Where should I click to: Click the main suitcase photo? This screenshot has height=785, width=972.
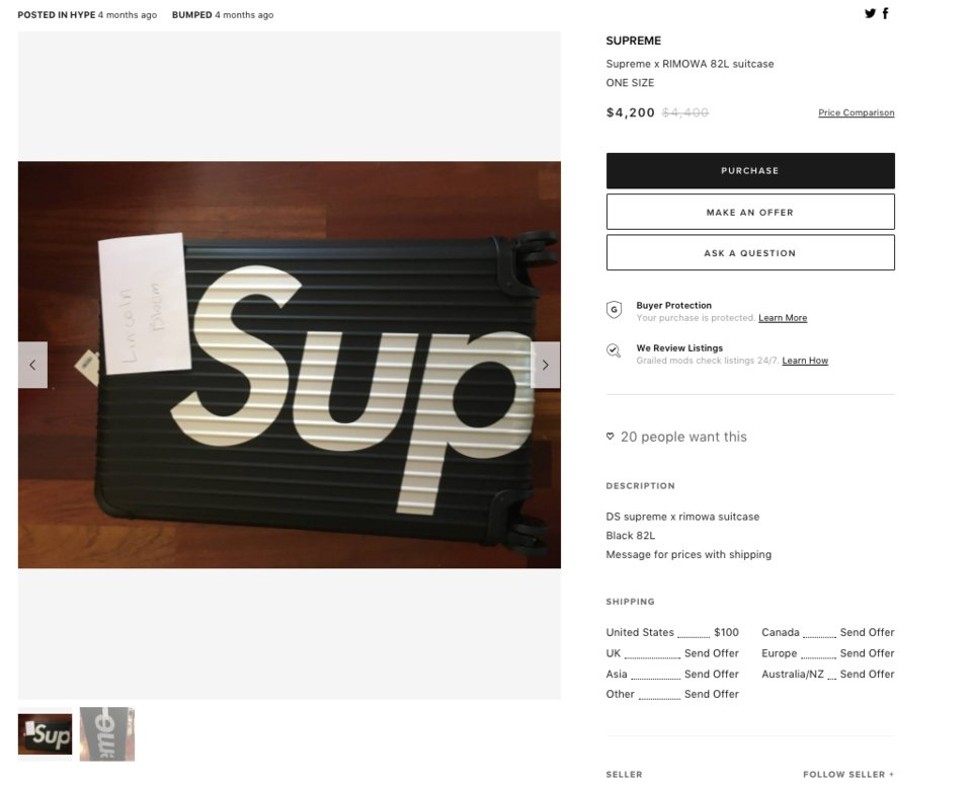coord(289,365)
